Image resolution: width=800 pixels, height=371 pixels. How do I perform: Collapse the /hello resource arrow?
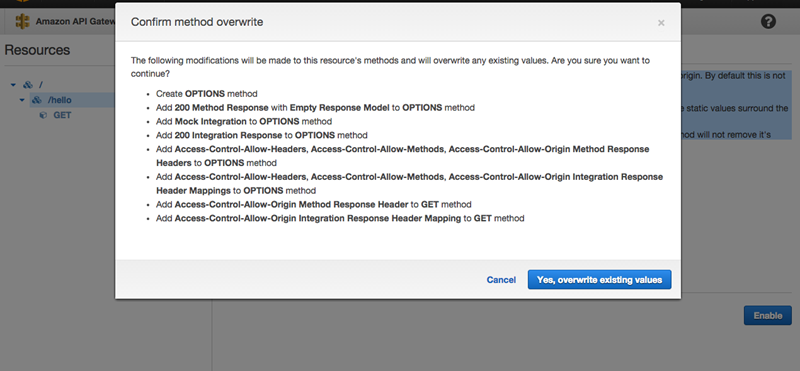22,100
